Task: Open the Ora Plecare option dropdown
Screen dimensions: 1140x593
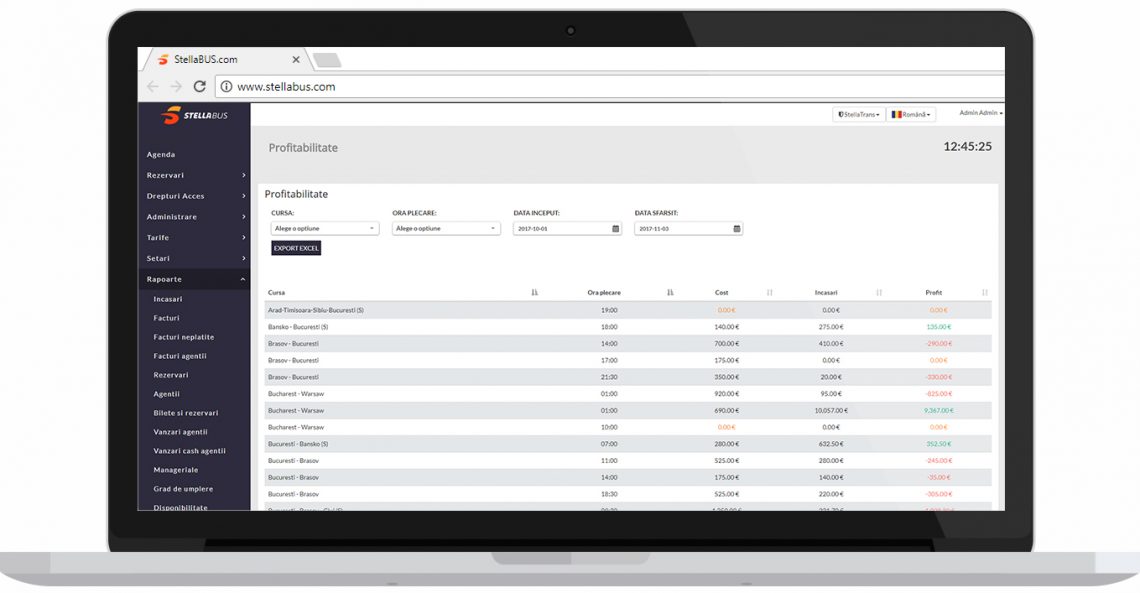Action: pyautogui.click(x=446, y=228)
